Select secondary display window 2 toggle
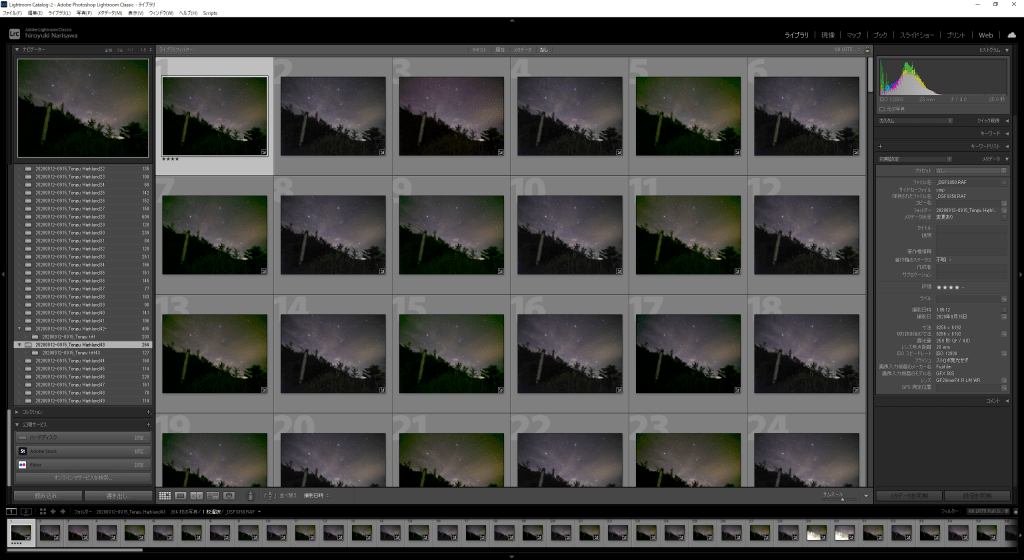Image resolution: width=1024 pixels, height=560 pixels. click(x=27, y=511)
